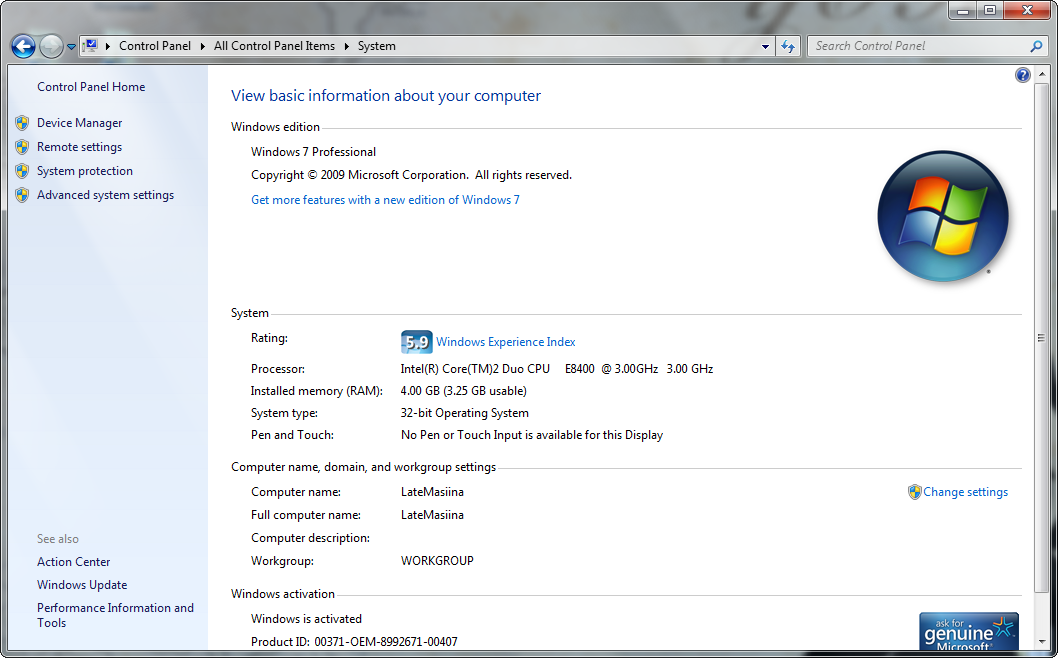Close the System window
Image resolution: width=1058 pixels, height=658 pixels.
[x=1028, y=10]
